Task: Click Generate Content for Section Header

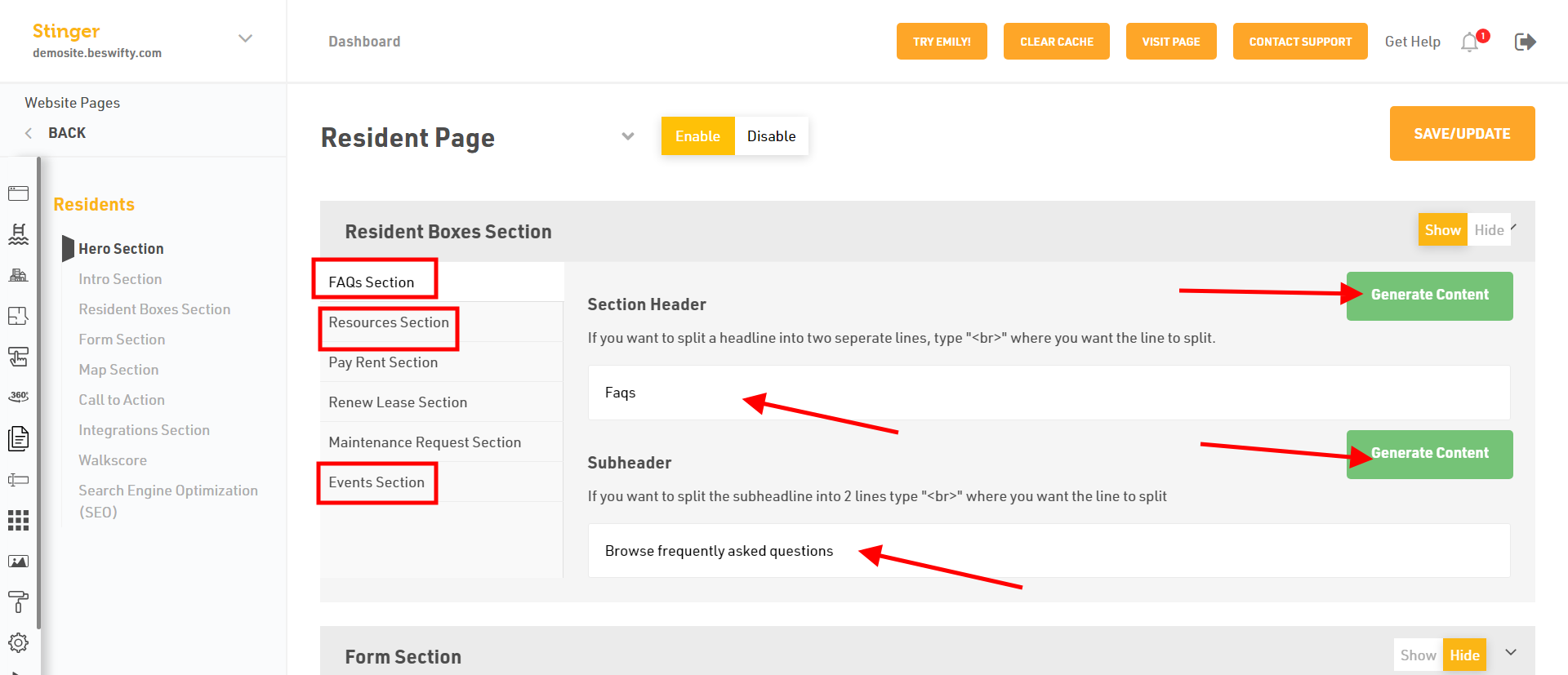Action: pos(1429,295)
